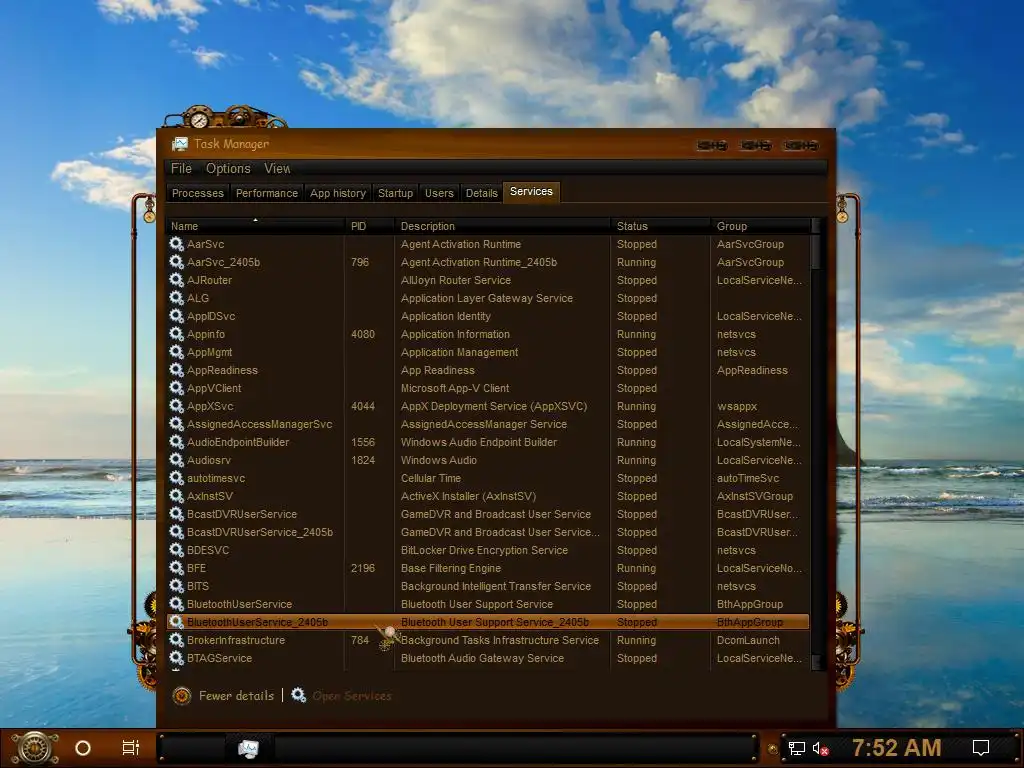
Task: Click the gear icon beside AxInstSV
Action: pos(176,496)
